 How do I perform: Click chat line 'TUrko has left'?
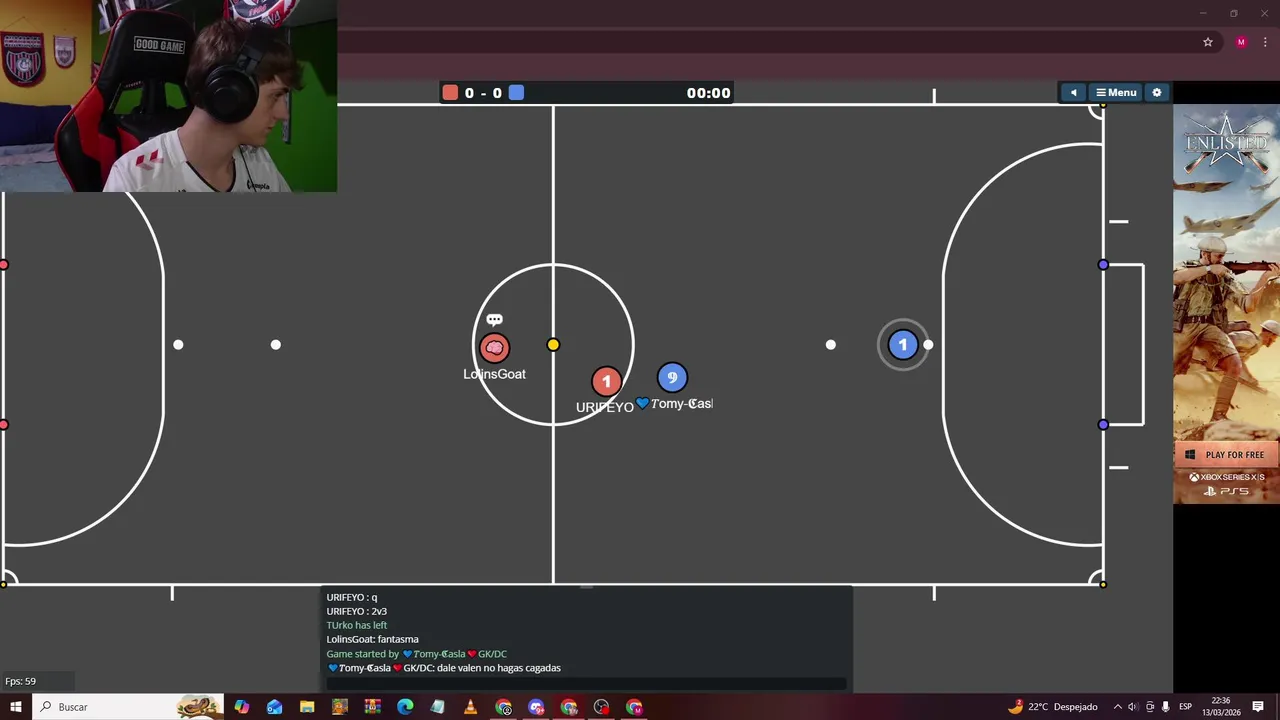pyautogui.click(x=357, y=625)
